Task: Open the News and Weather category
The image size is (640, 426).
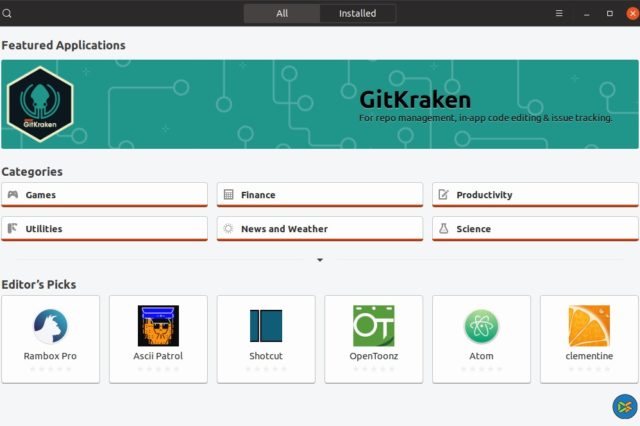Action: (320, 229)
